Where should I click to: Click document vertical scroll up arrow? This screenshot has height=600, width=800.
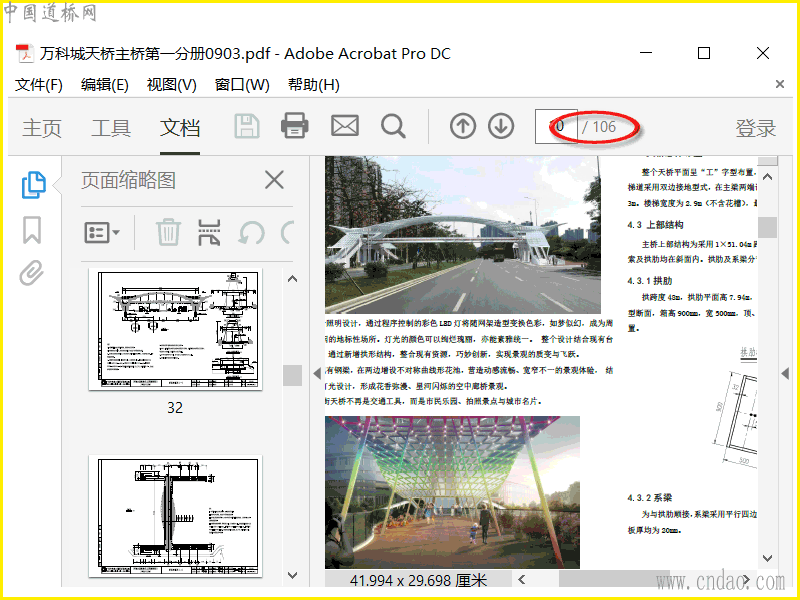[x=767, y=177]
